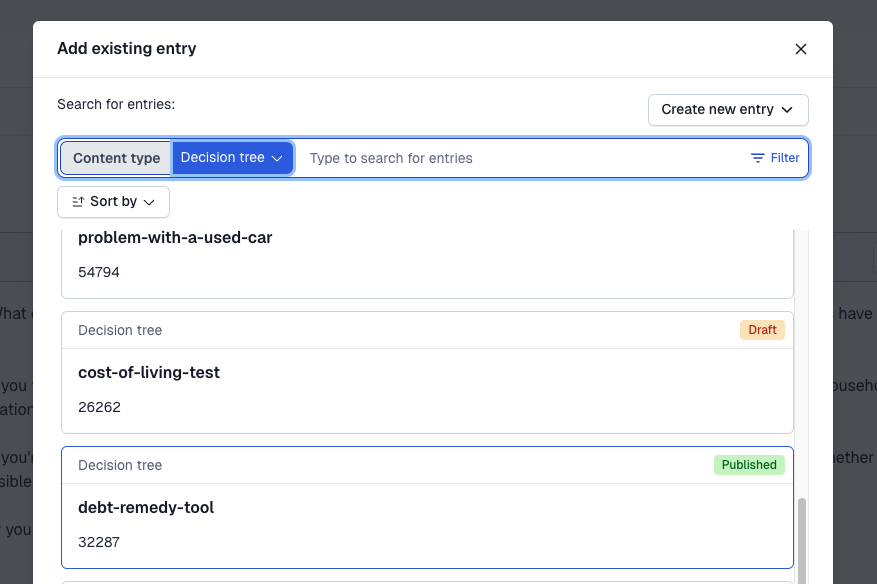This screenshot has height=584, width=877.
Task: Click entry ID 26262
Action: [99, 407]
